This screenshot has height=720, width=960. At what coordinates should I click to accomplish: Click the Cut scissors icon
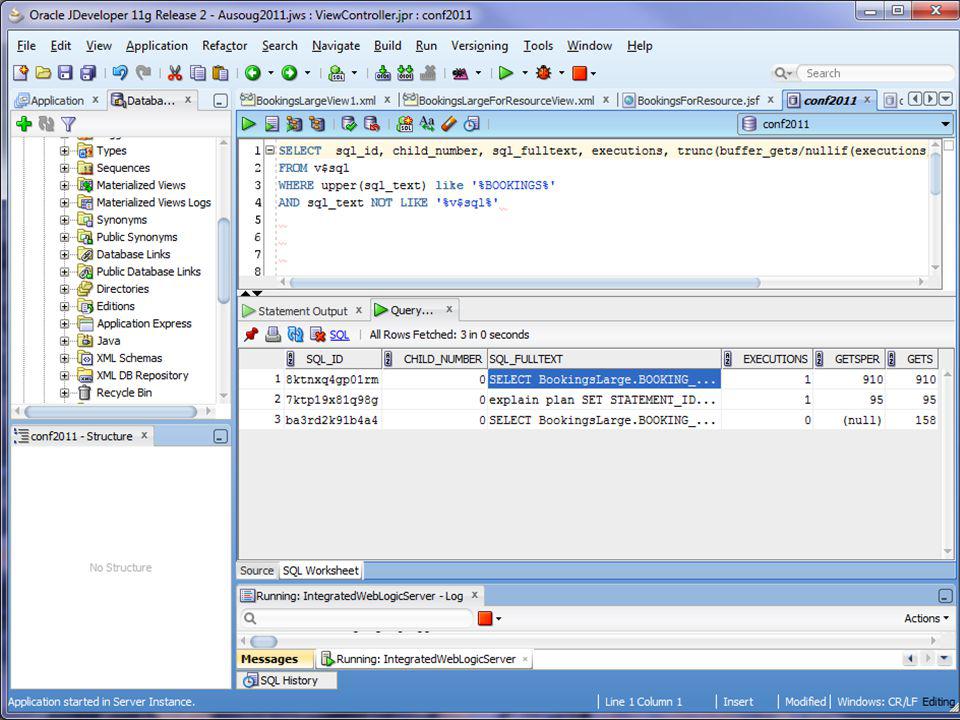pyautogui.click(x=175, y=73)
